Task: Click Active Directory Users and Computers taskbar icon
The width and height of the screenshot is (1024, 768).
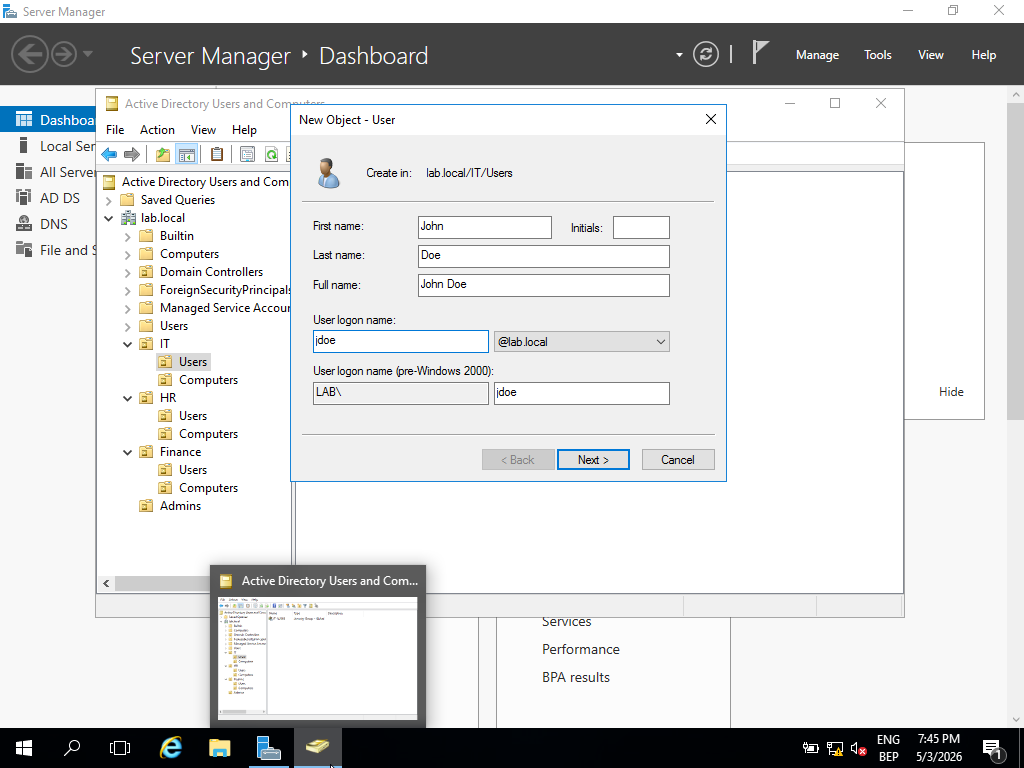Action: [317, 748]
